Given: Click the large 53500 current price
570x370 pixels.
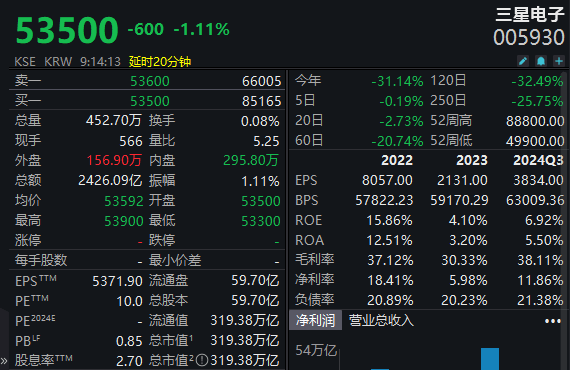Looking at the screenshot, I should tap(67, 30).
